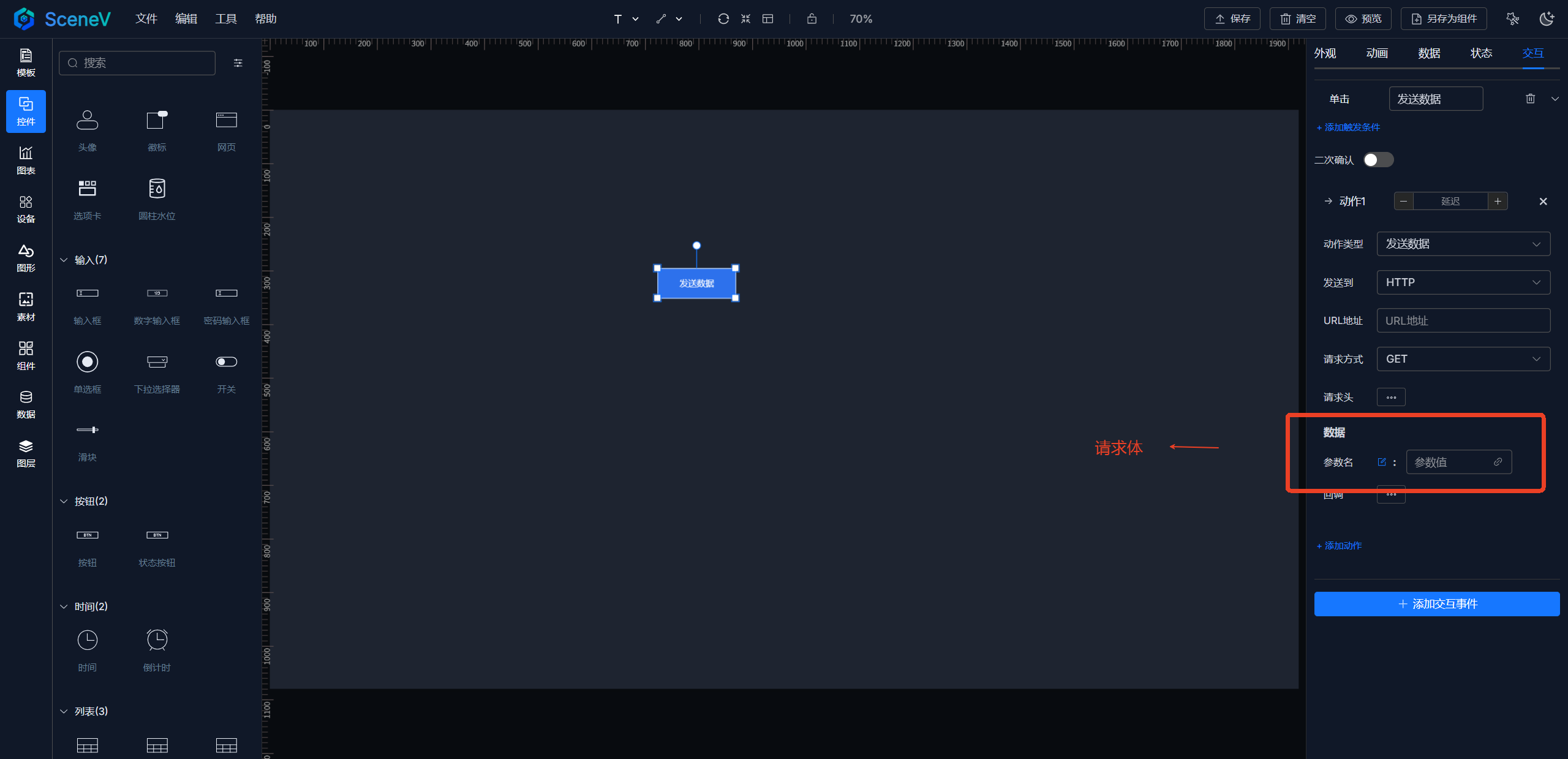Open the 图层 layers sidebar panel
The image size is (1568, 759).
(x=26, y=453)
